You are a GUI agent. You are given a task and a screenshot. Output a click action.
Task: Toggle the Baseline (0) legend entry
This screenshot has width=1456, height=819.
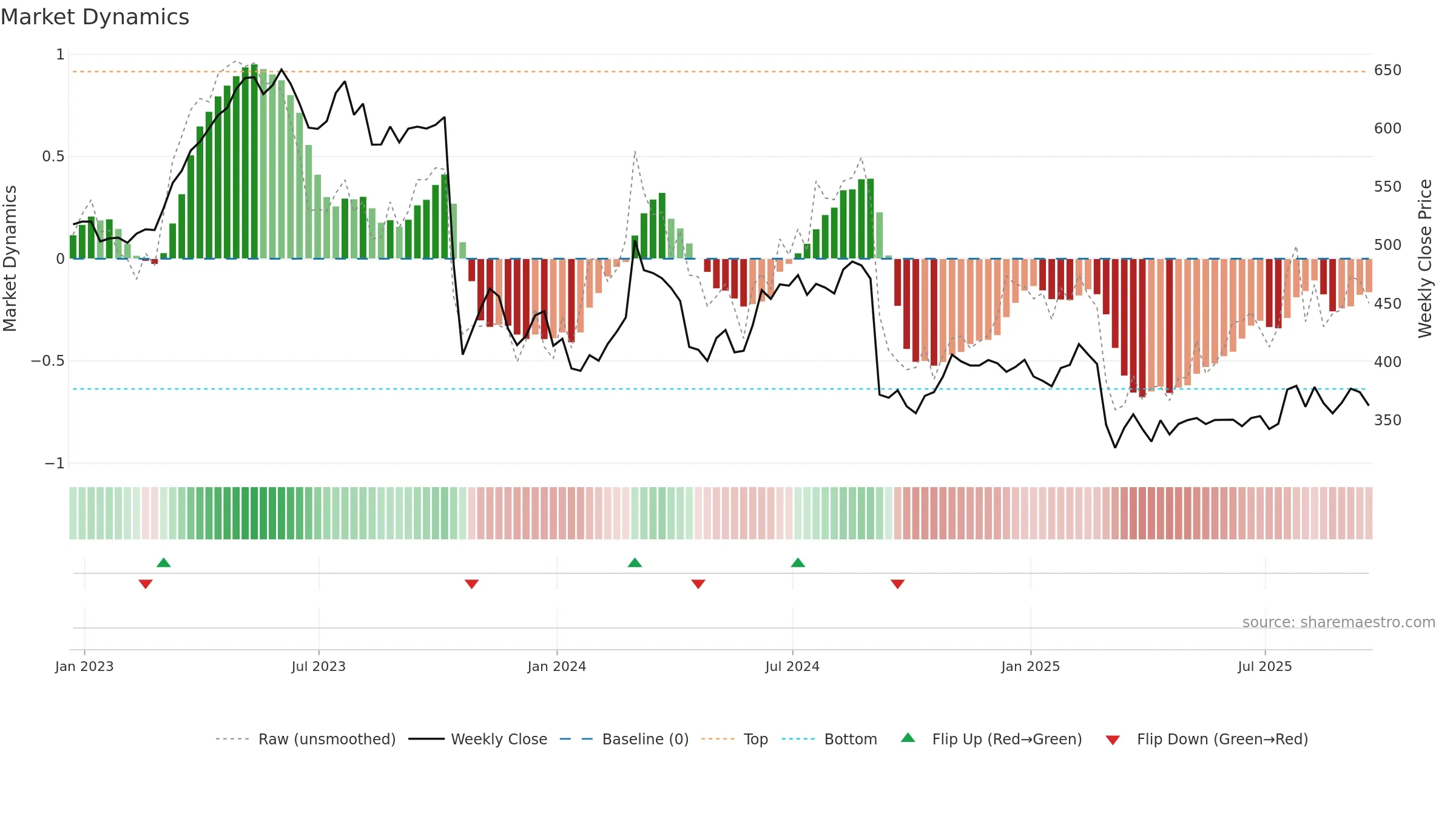pos(624,739)
